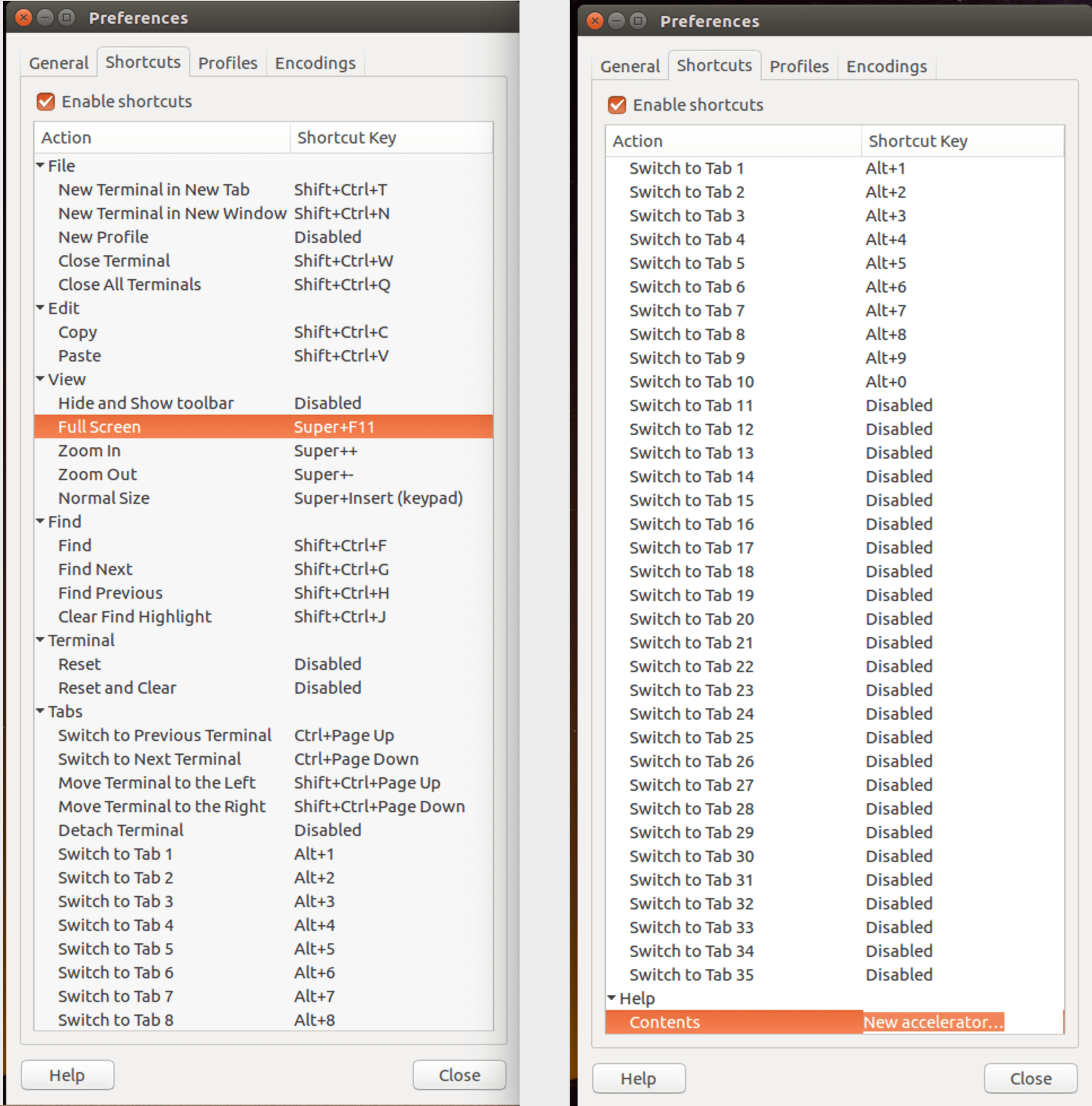
Task: Select the Switch to Tab 27 row
Action: tap(835, 785)
